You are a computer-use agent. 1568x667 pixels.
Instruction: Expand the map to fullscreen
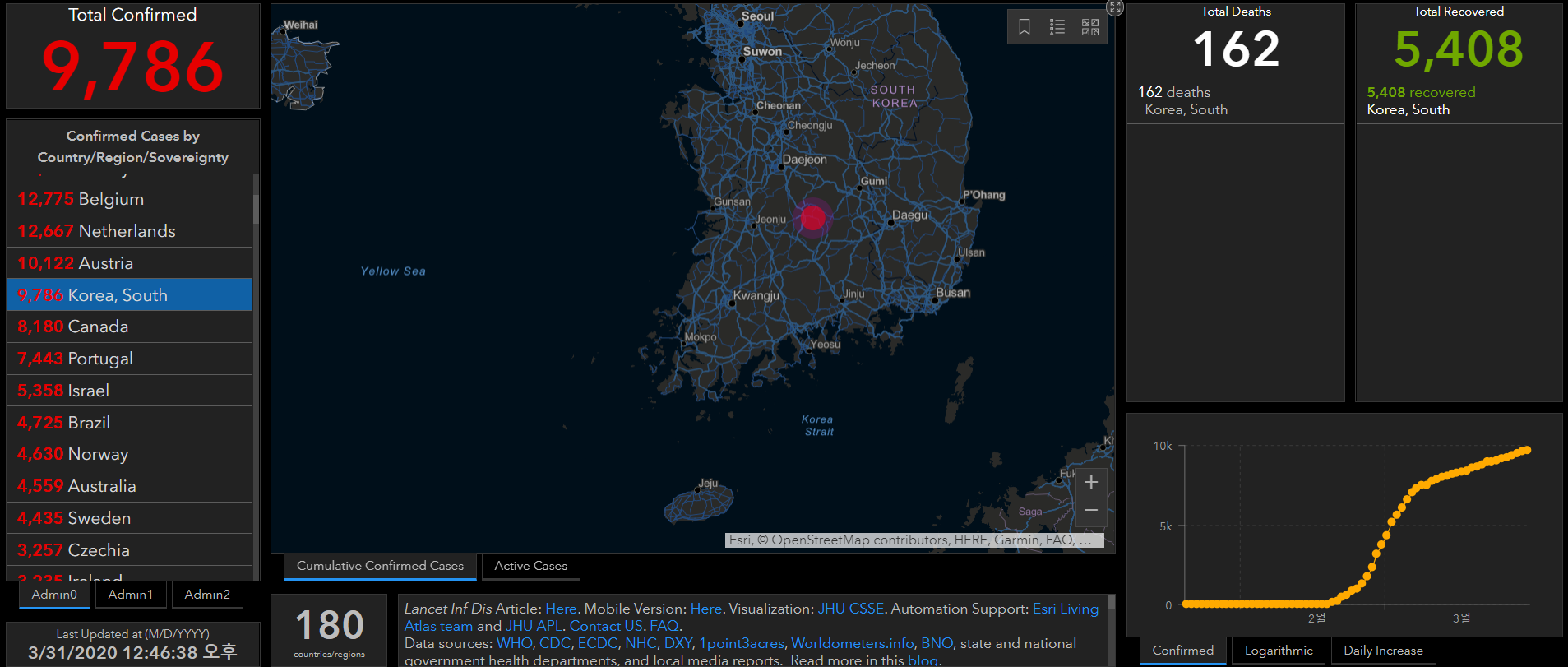1115,7
